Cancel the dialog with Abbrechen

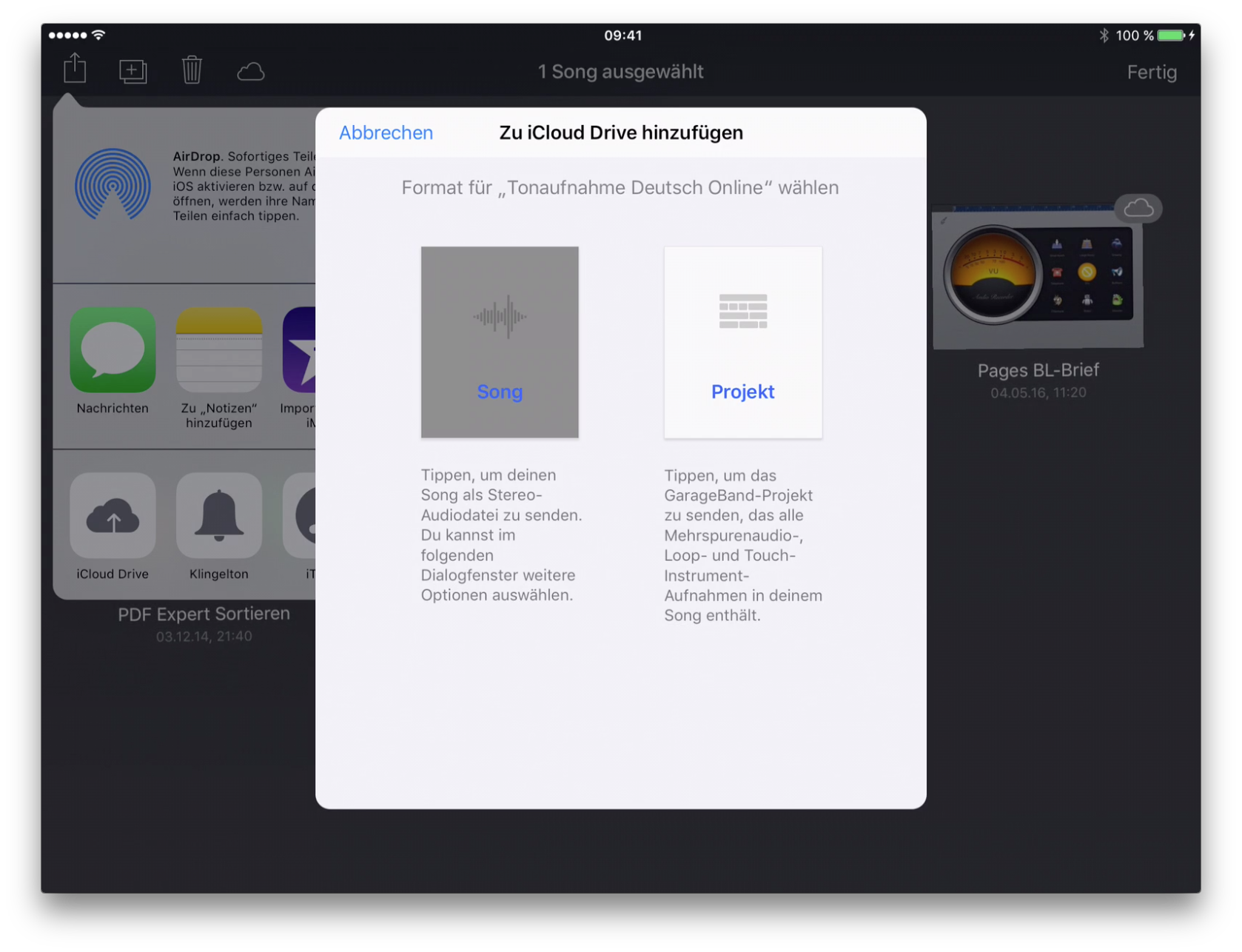click(386, 133)
